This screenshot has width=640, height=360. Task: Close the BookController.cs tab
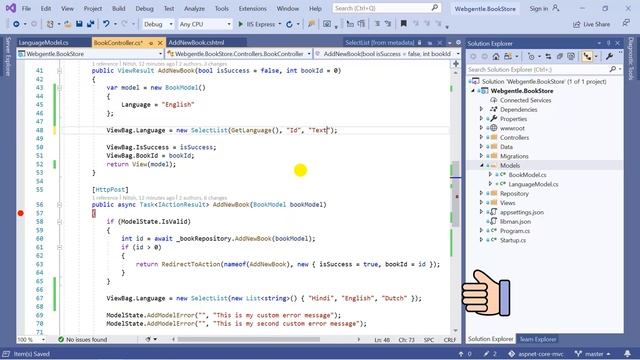[x=160, y=43]
